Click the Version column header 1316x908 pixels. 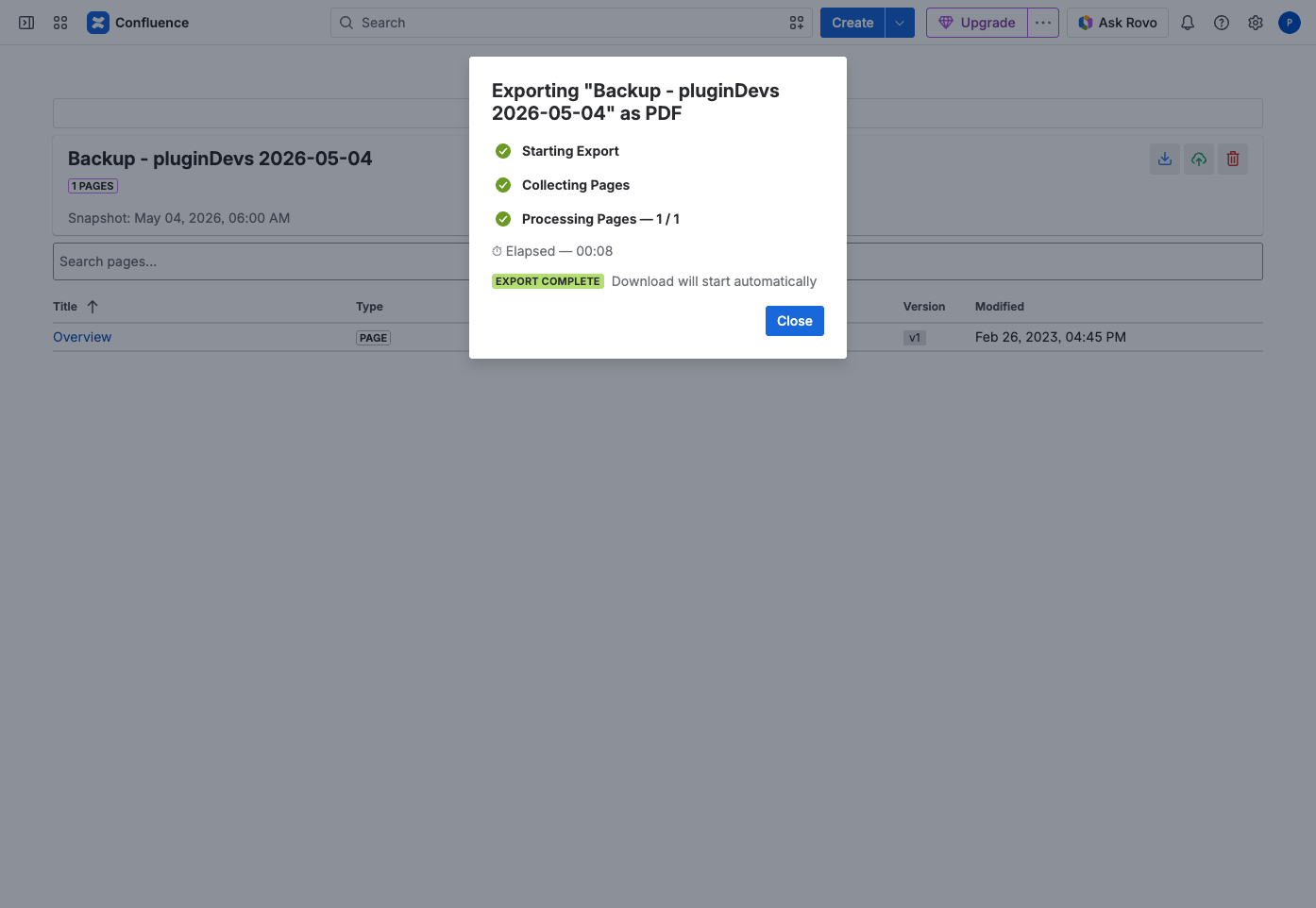pyautogui.click(x=924, y=307)
